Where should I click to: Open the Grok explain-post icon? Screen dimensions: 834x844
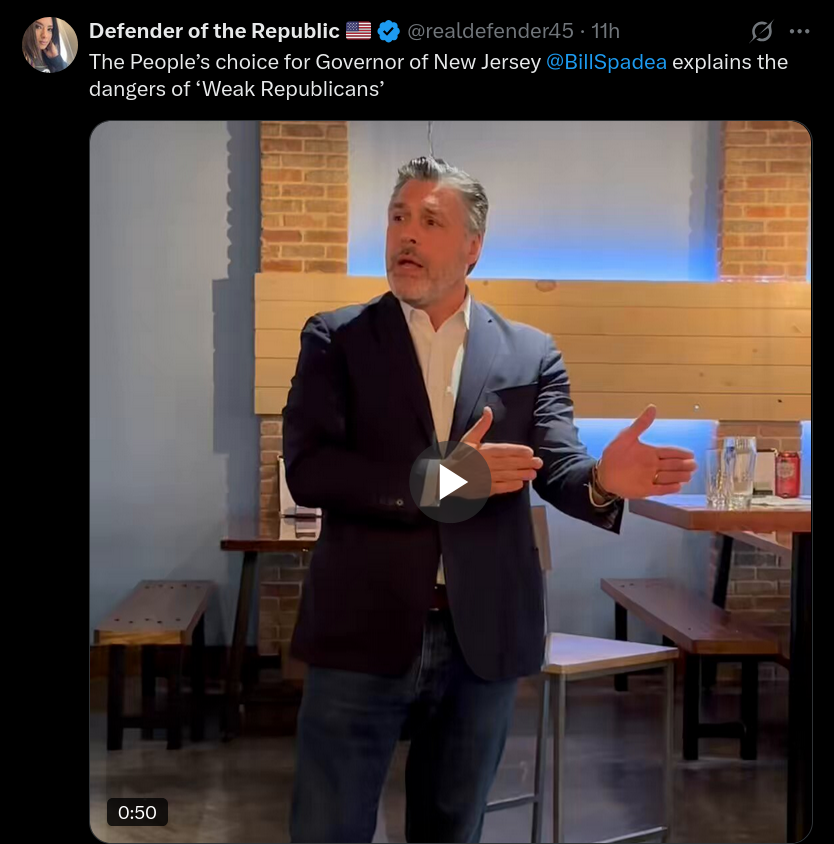[761, 31]
